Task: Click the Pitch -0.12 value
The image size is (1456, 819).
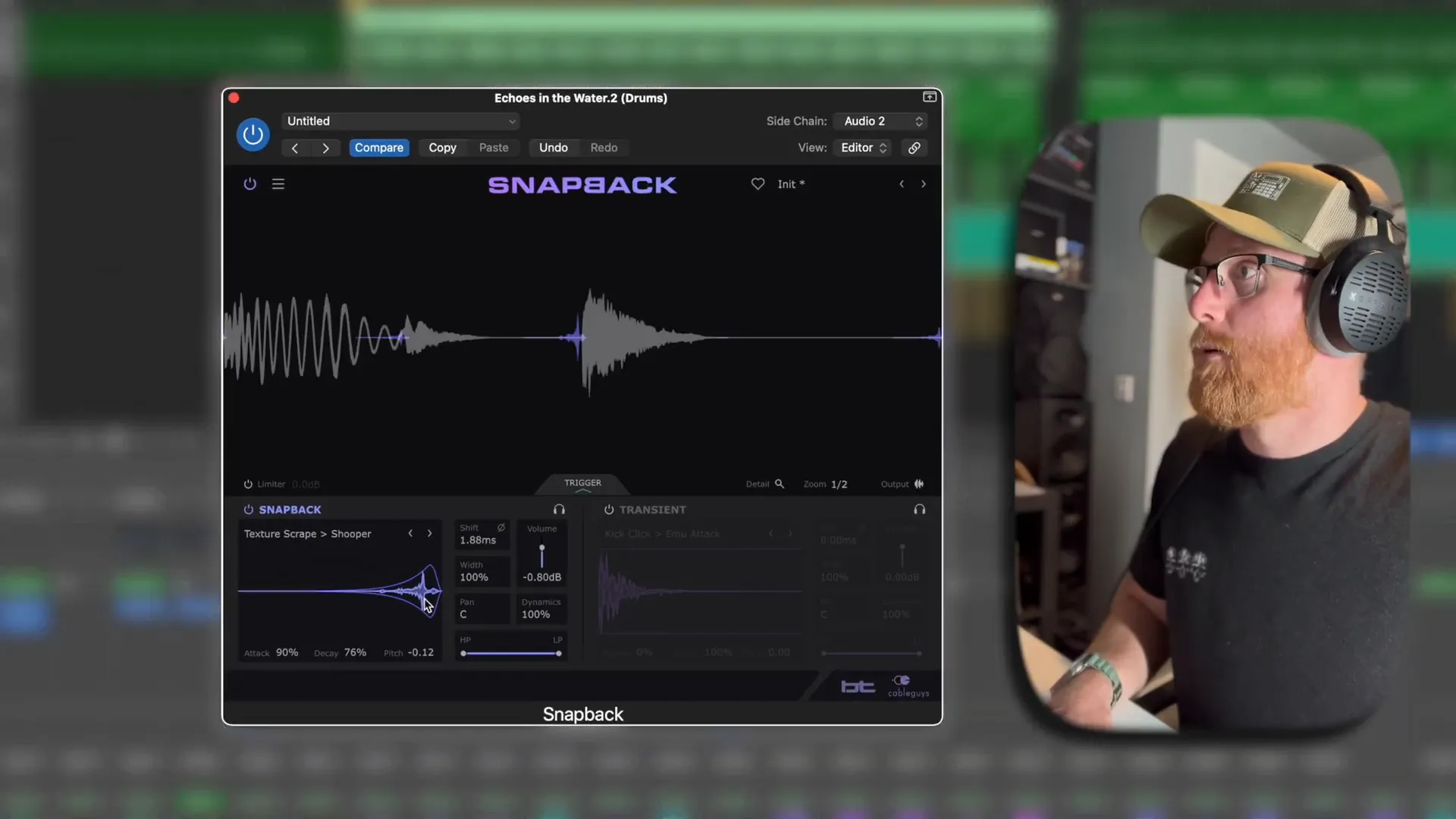Action: pos(421,652)
